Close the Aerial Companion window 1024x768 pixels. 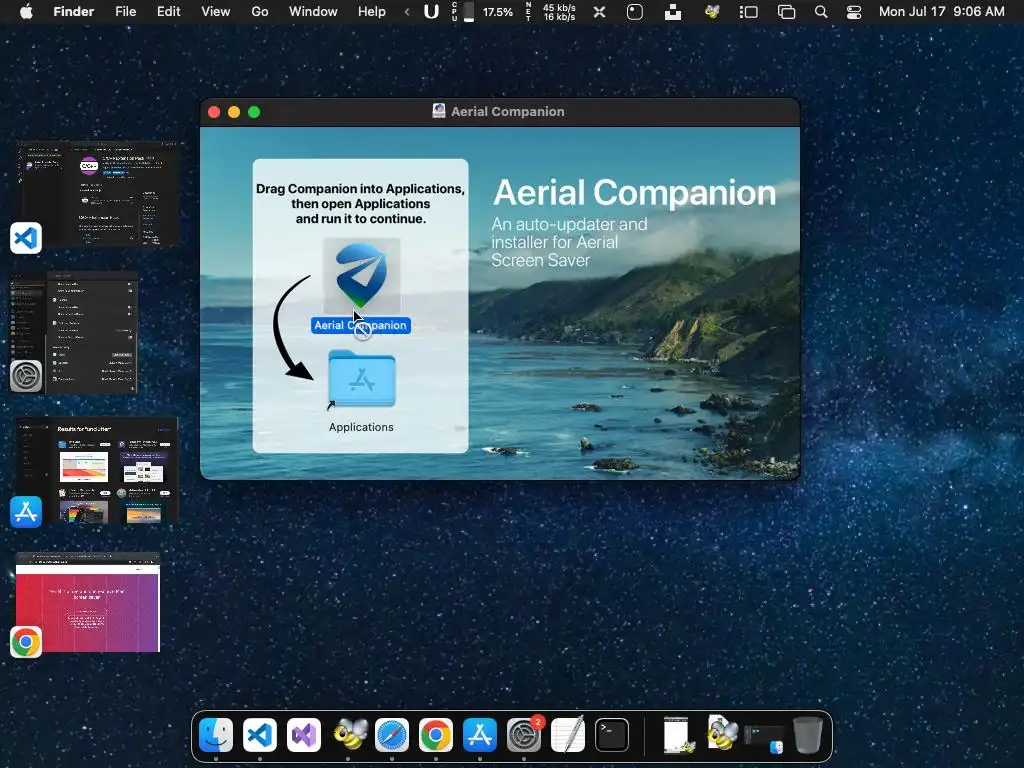tap(214, 112)
